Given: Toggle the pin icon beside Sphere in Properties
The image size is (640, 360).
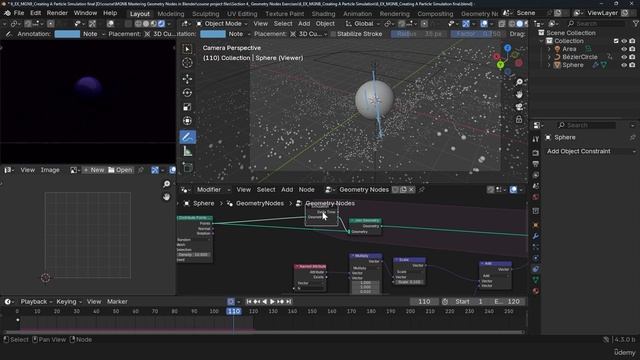Looking at the screenshot, I should [x=632, y=138].
